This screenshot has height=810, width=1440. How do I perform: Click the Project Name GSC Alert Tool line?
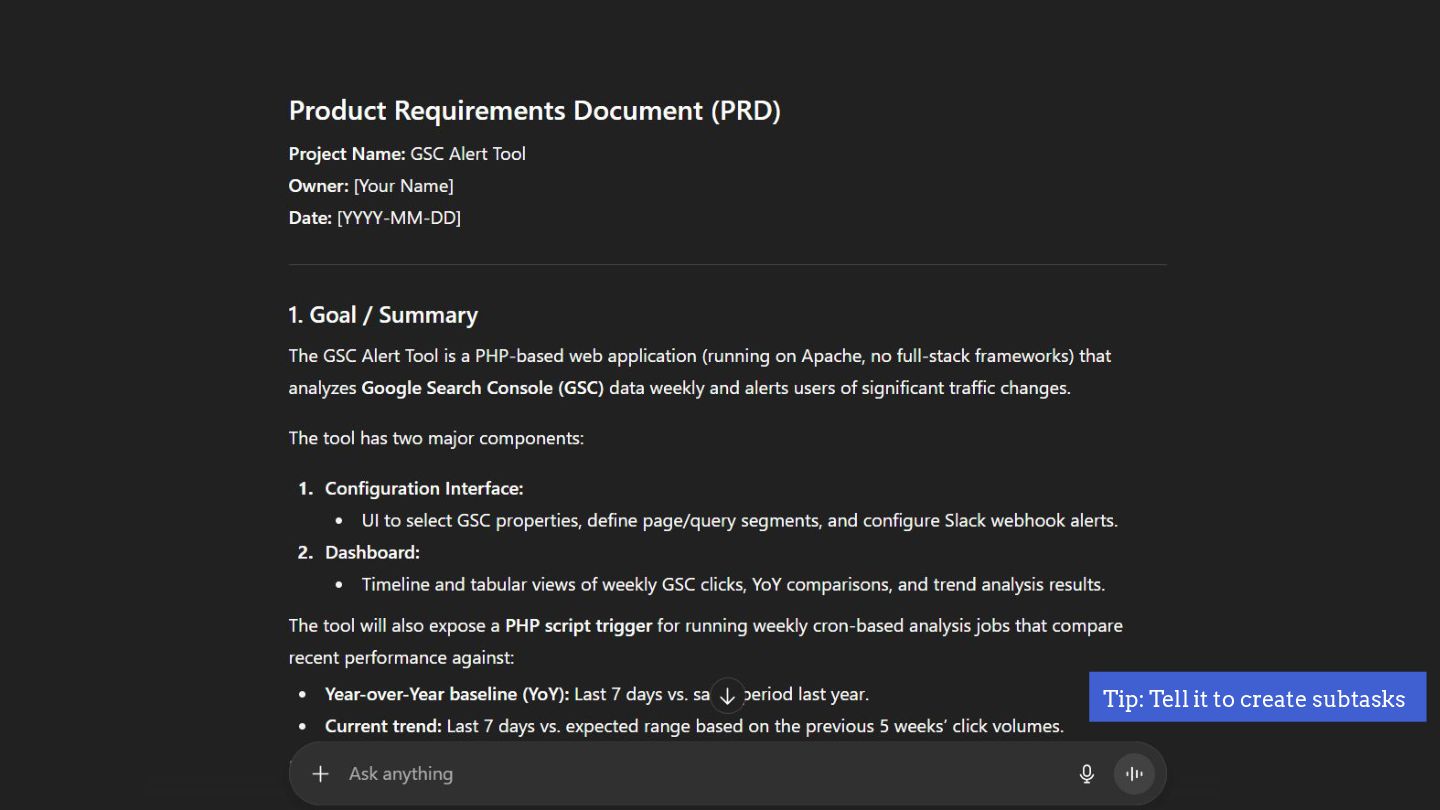407,154
